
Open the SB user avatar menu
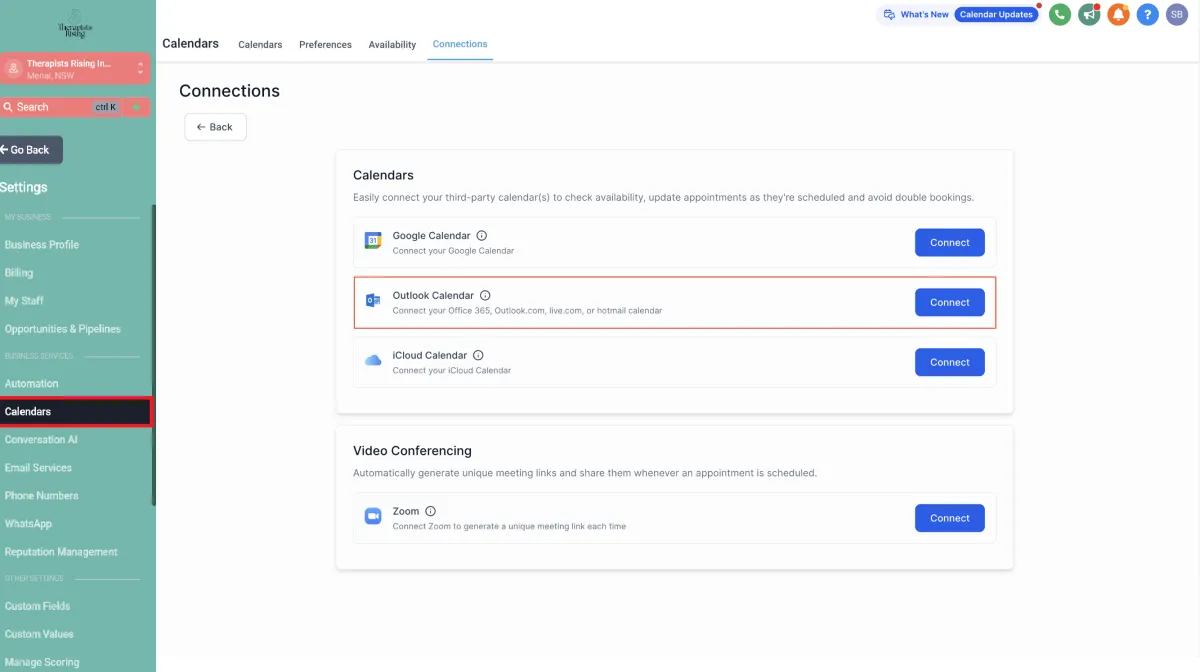[x=1176, y=15]
